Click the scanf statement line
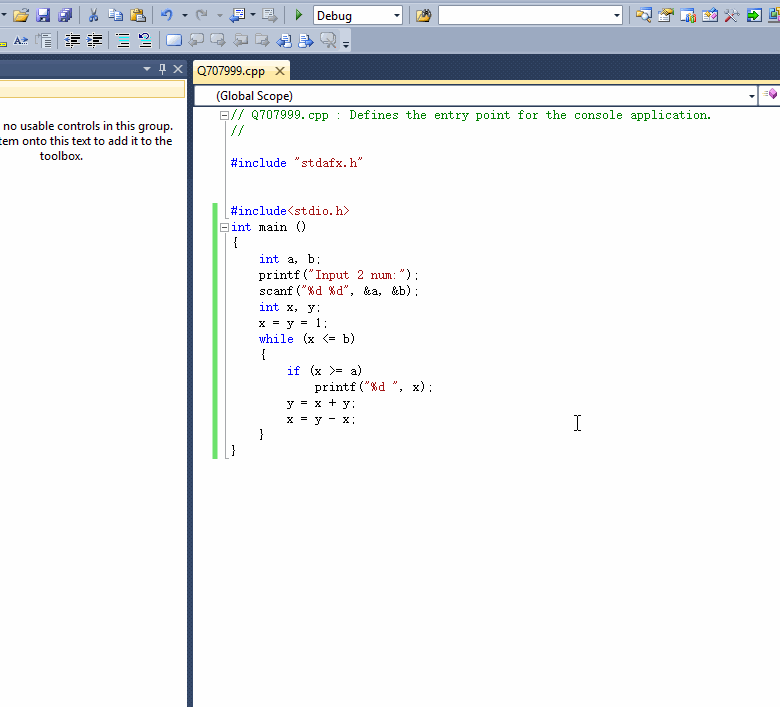The image size is (780, 707). (x=339, y=291)
